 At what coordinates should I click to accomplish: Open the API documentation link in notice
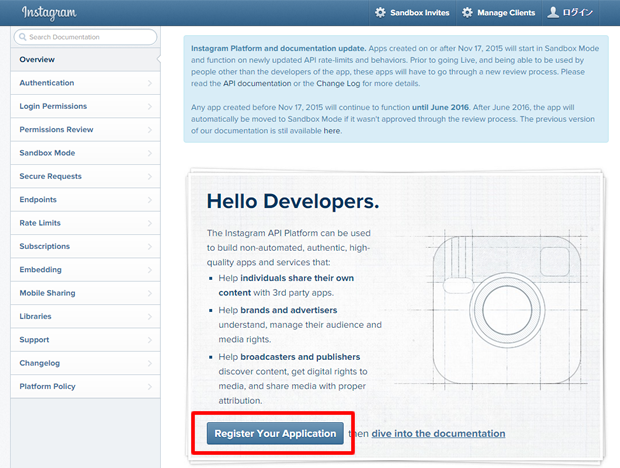[257, 83]
